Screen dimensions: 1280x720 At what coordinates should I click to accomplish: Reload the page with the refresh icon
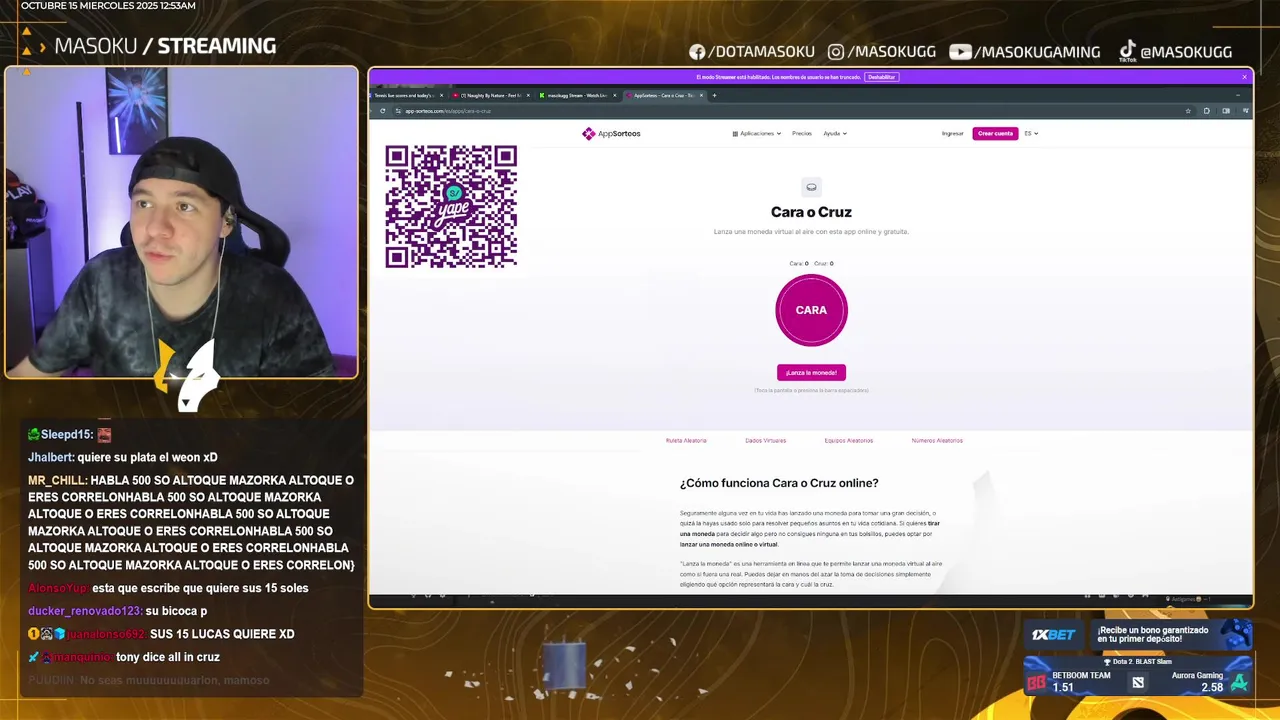click(x=382, y=111)
